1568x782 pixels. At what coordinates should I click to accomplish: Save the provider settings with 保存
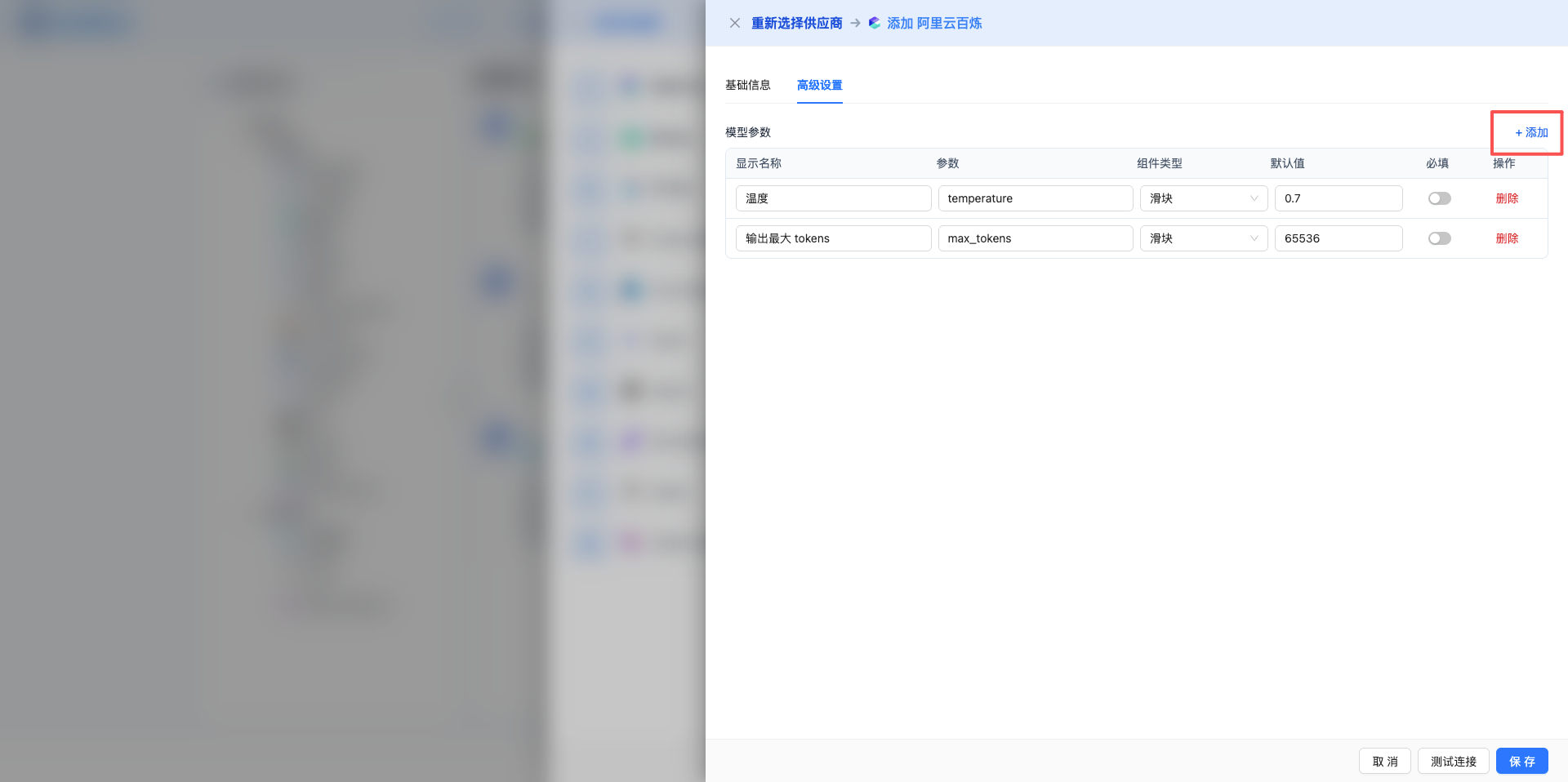(x=1521, y=761)
